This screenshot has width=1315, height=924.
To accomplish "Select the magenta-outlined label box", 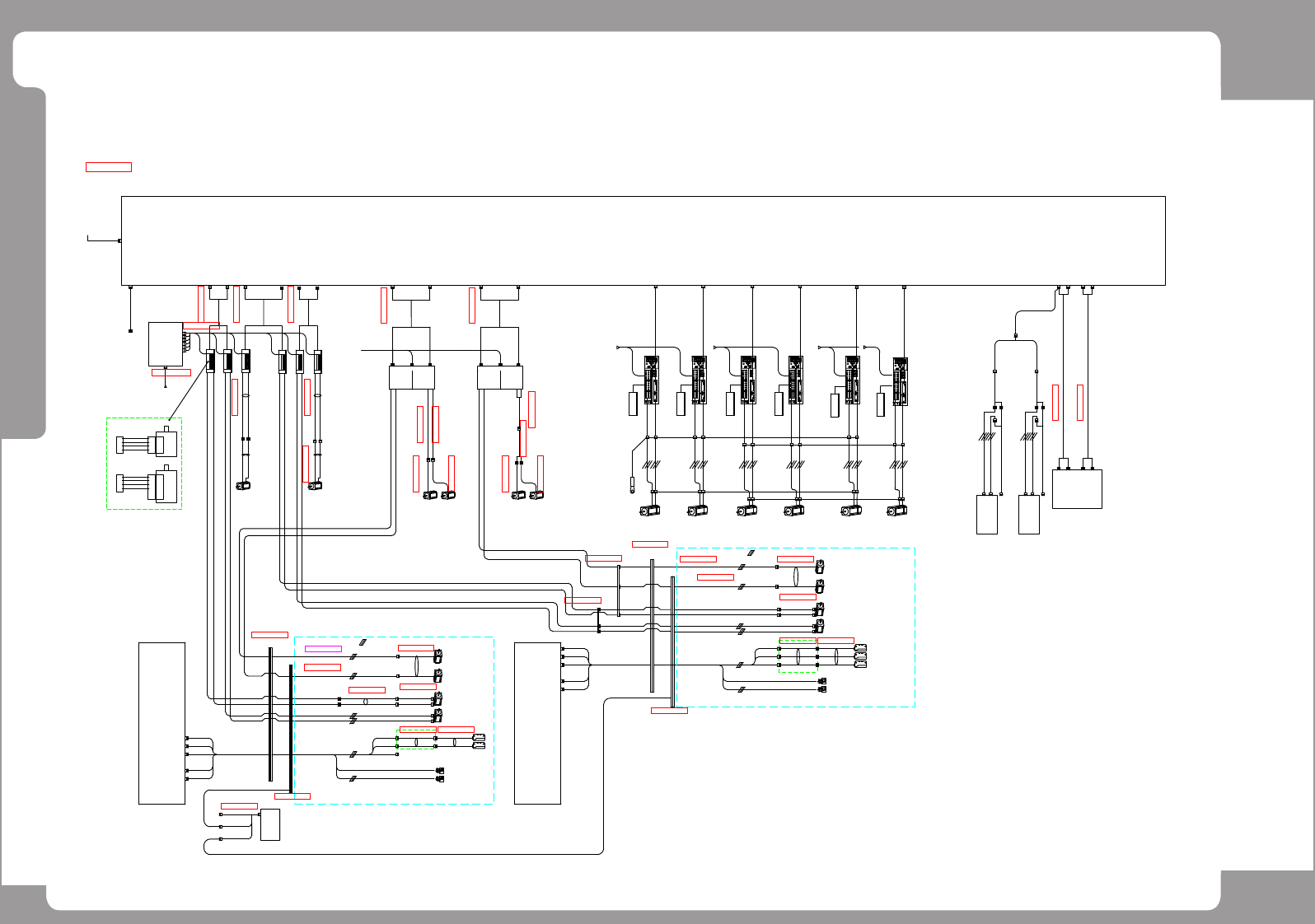I will (x=323, y=649).
